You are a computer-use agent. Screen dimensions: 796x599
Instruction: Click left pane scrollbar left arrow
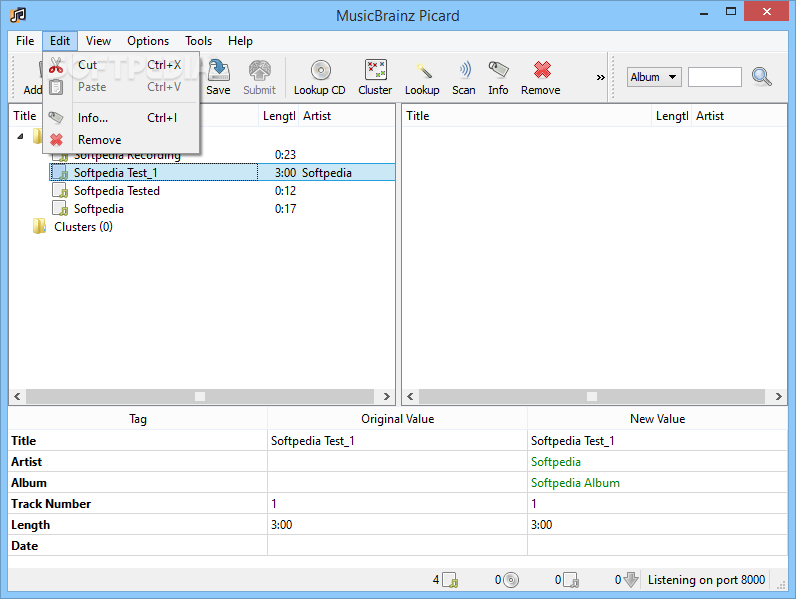point(17,396)
